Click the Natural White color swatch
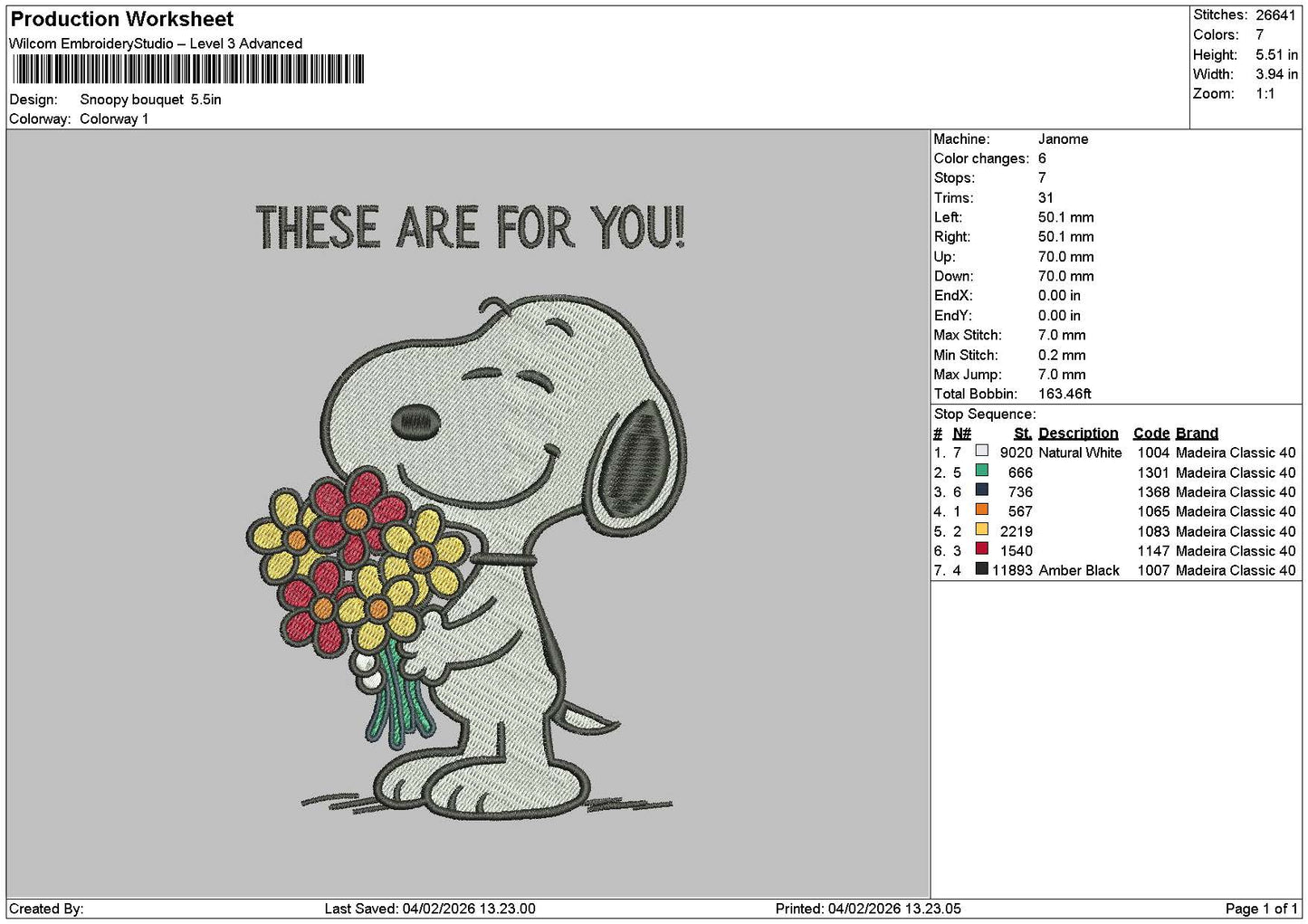Screen dimensions: 1308x924 (x=981, y=451)
